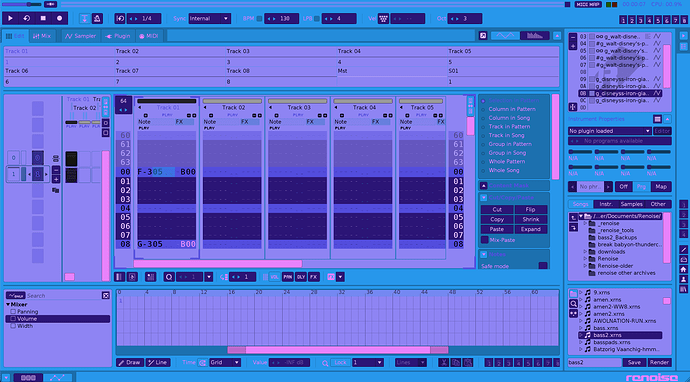
Task: Select the Map phrase mode button
Action: point(661,187)
